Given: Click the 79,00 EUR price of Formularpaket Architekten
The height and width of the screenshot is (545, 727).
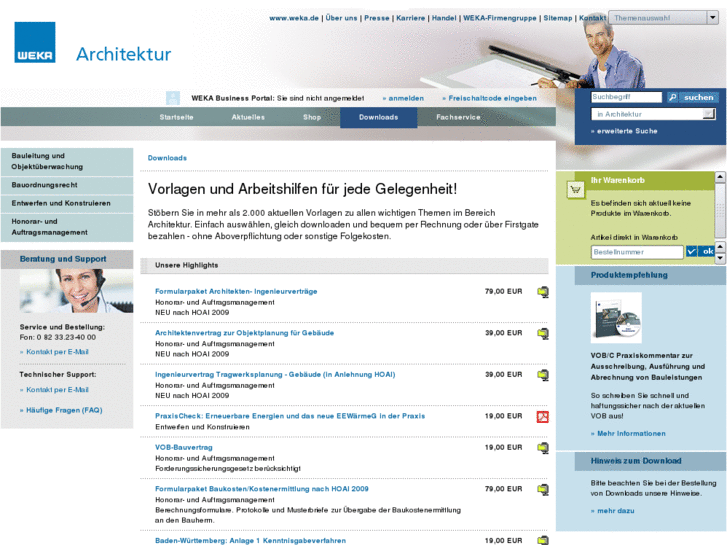Looking at the screenshot, I should coord(504,291).
